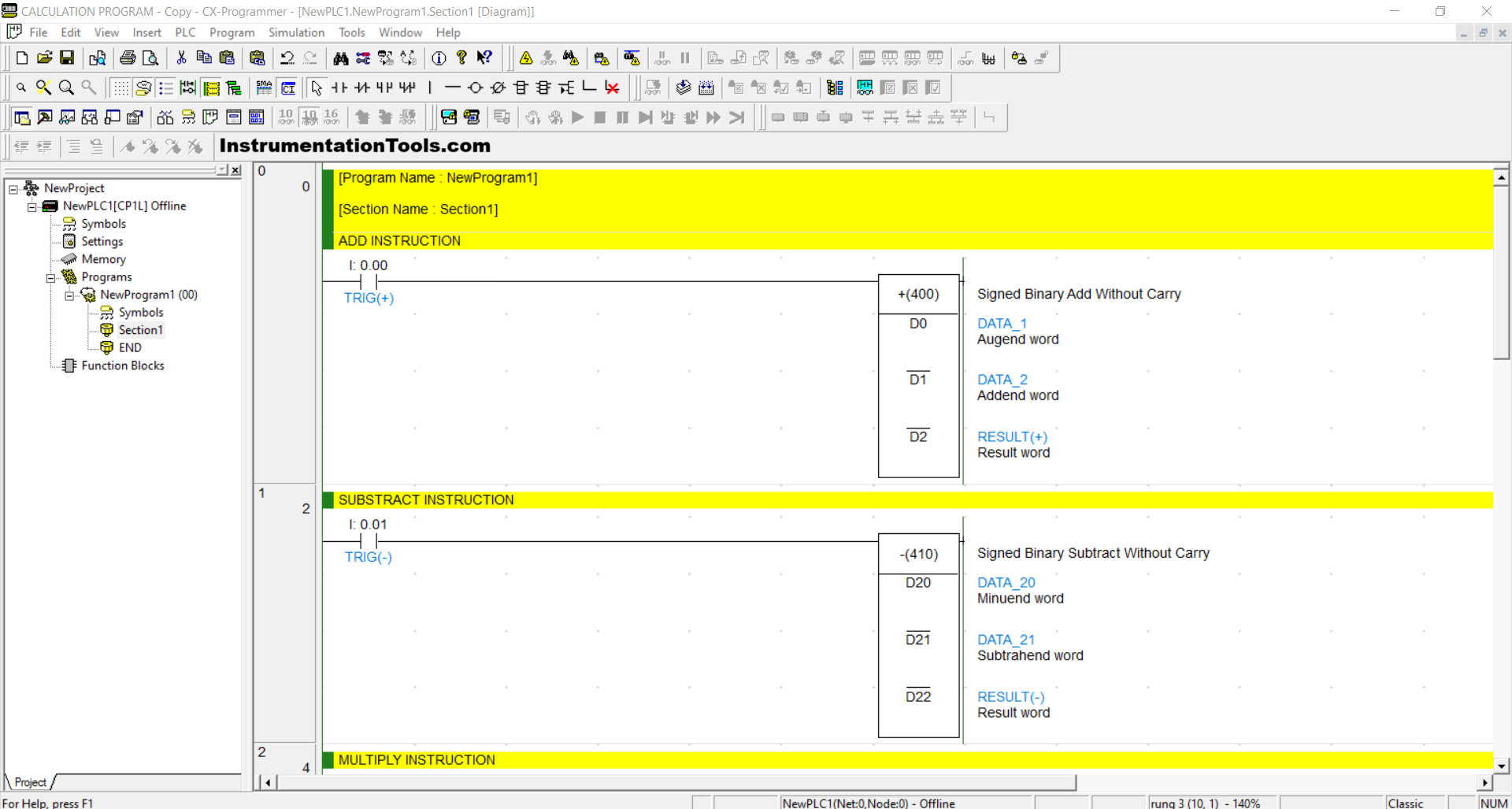This screenshot has height=809, width=1512.
Task: Select New Function Block Call tool
Action: (543, 87)
